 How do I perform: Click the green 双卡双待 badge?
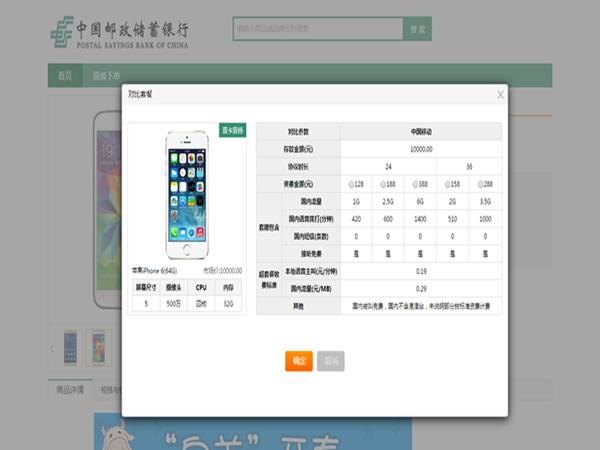[233, 130]
